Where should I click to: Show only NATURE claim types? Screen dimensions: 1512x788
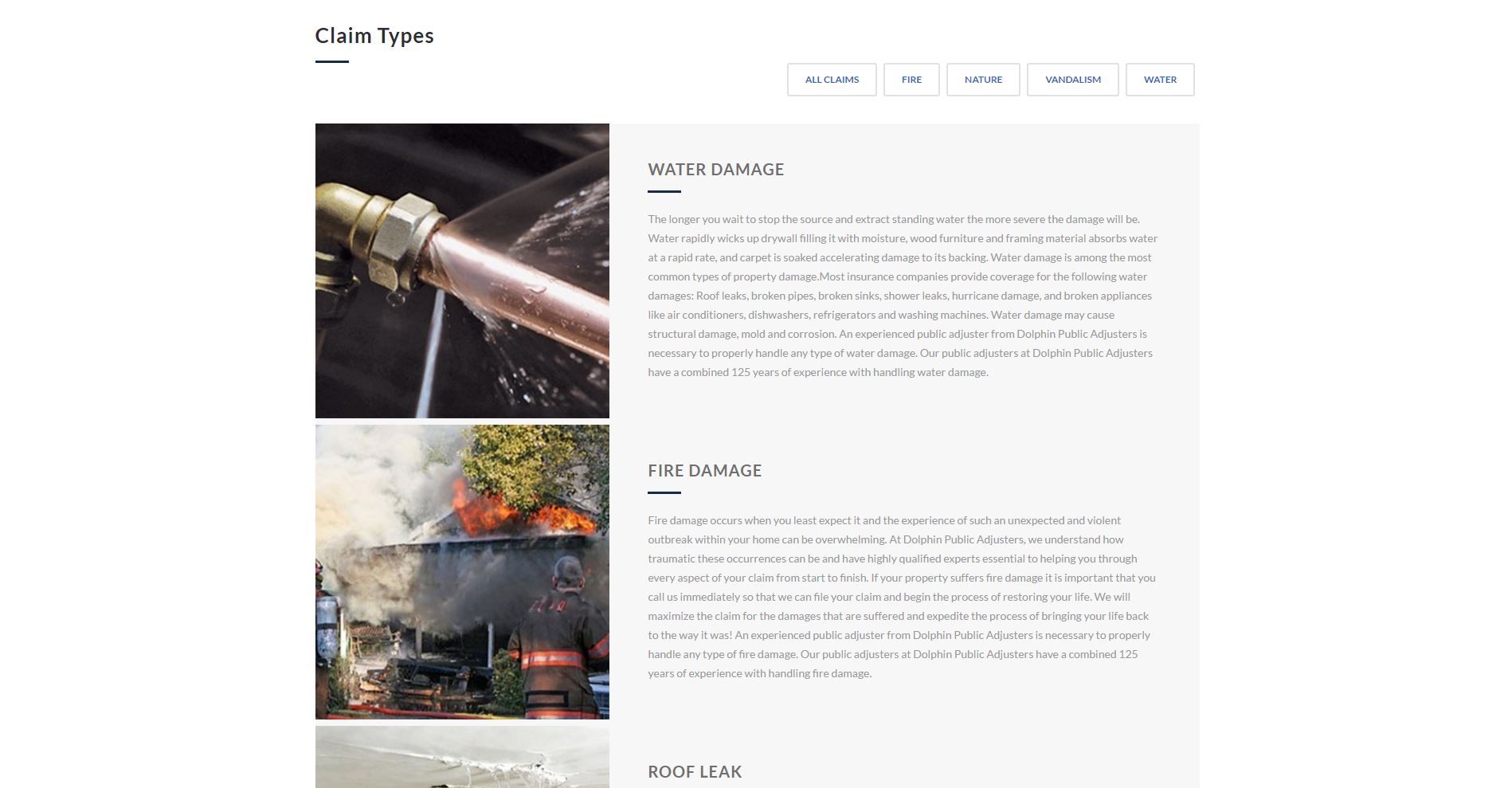point(983,80)
